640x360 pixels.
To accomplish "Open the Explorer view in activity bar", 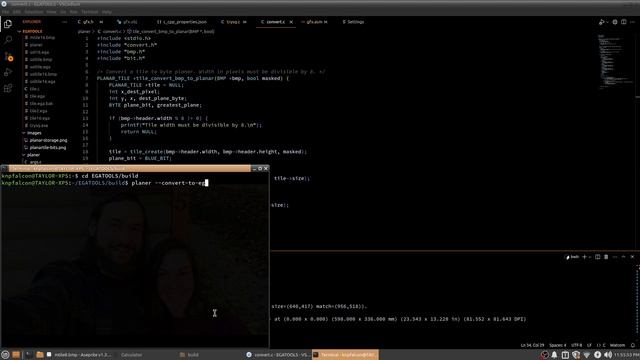I will (8, 24).
